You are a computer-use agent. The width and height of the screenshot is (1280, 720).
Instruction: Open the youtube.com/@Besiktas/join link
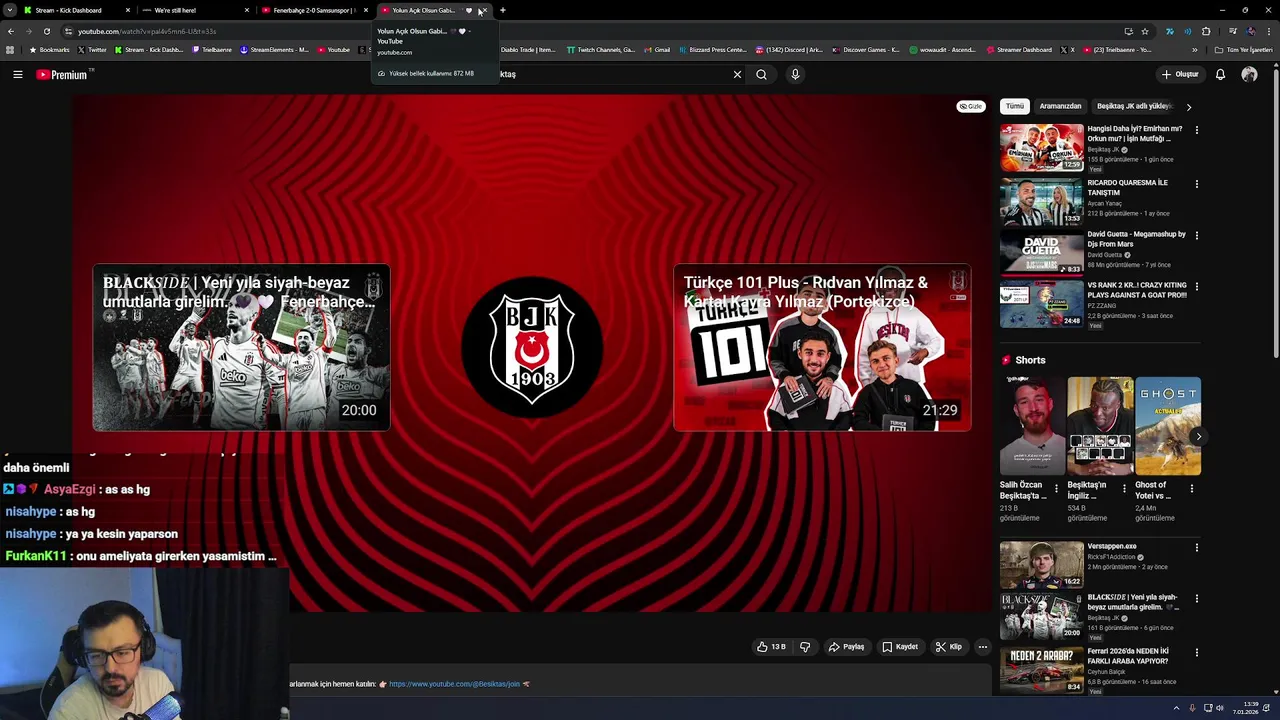(454, 684)
